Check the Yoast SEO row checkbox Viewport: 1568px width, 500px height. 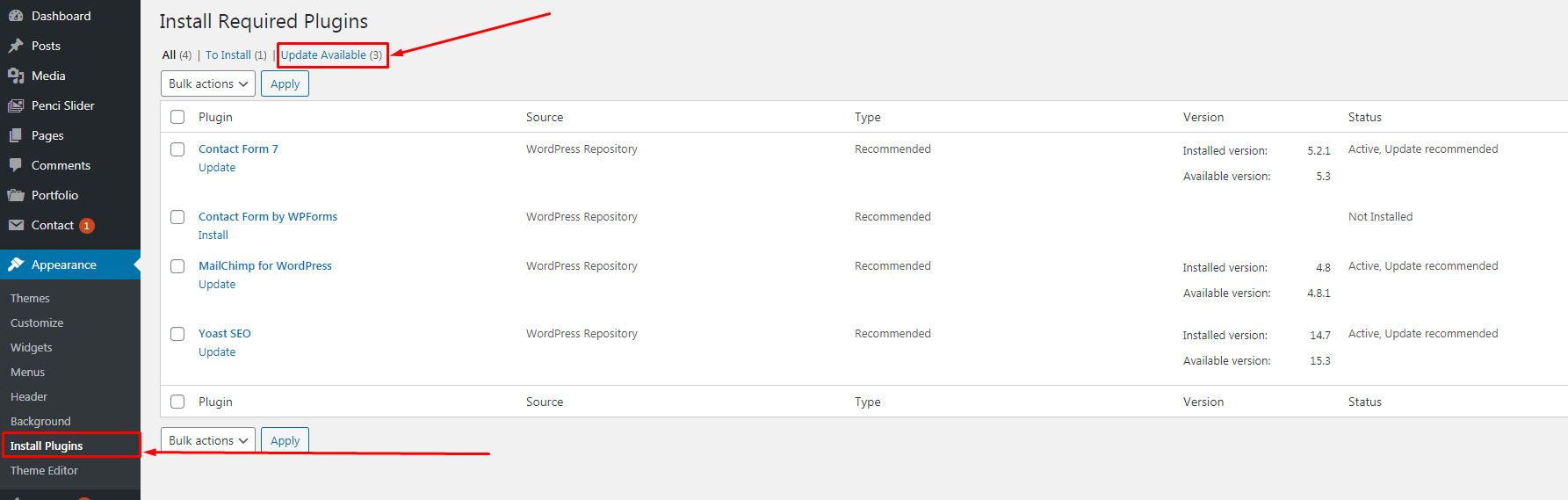[177, 334]
